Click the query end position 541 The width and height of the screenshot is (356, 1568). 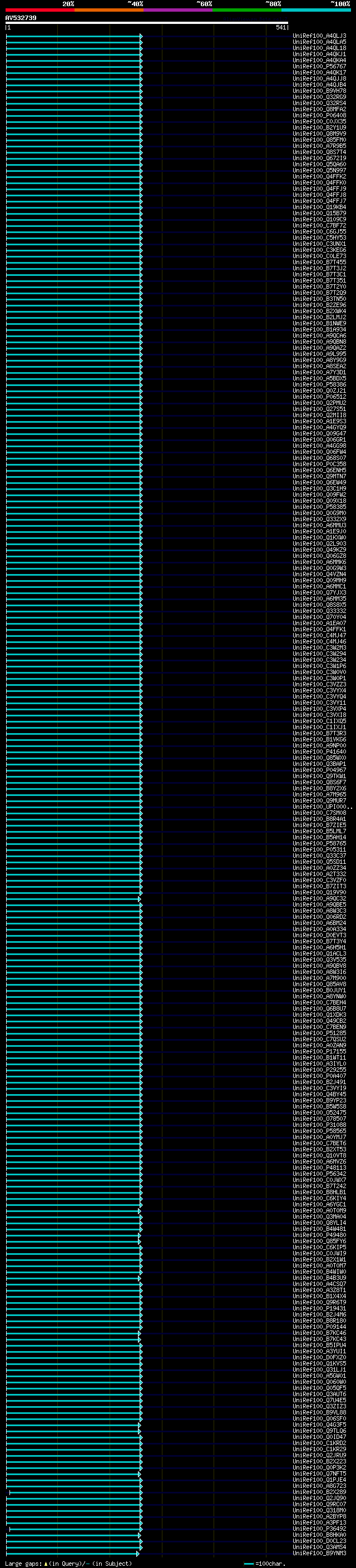tap(280, 27)
